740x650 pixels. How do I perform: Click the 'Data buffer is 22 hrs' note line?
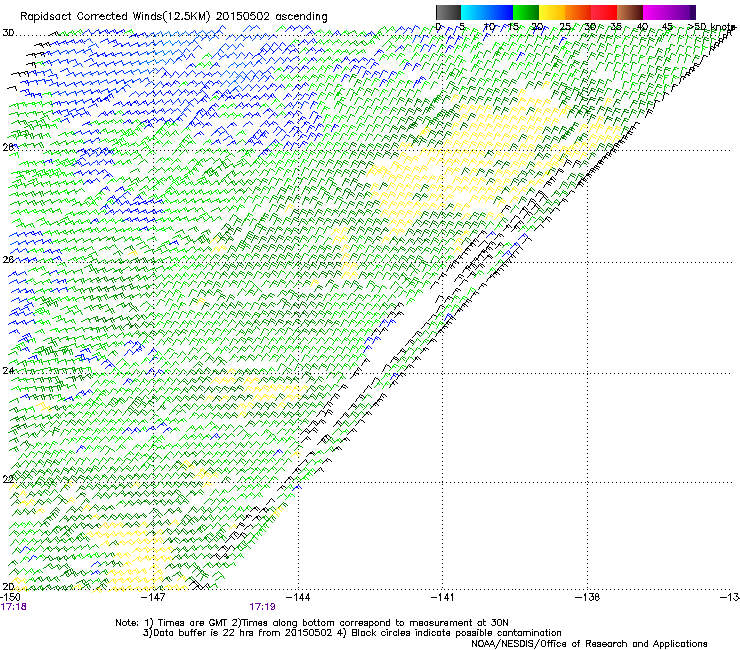[352, 633]
